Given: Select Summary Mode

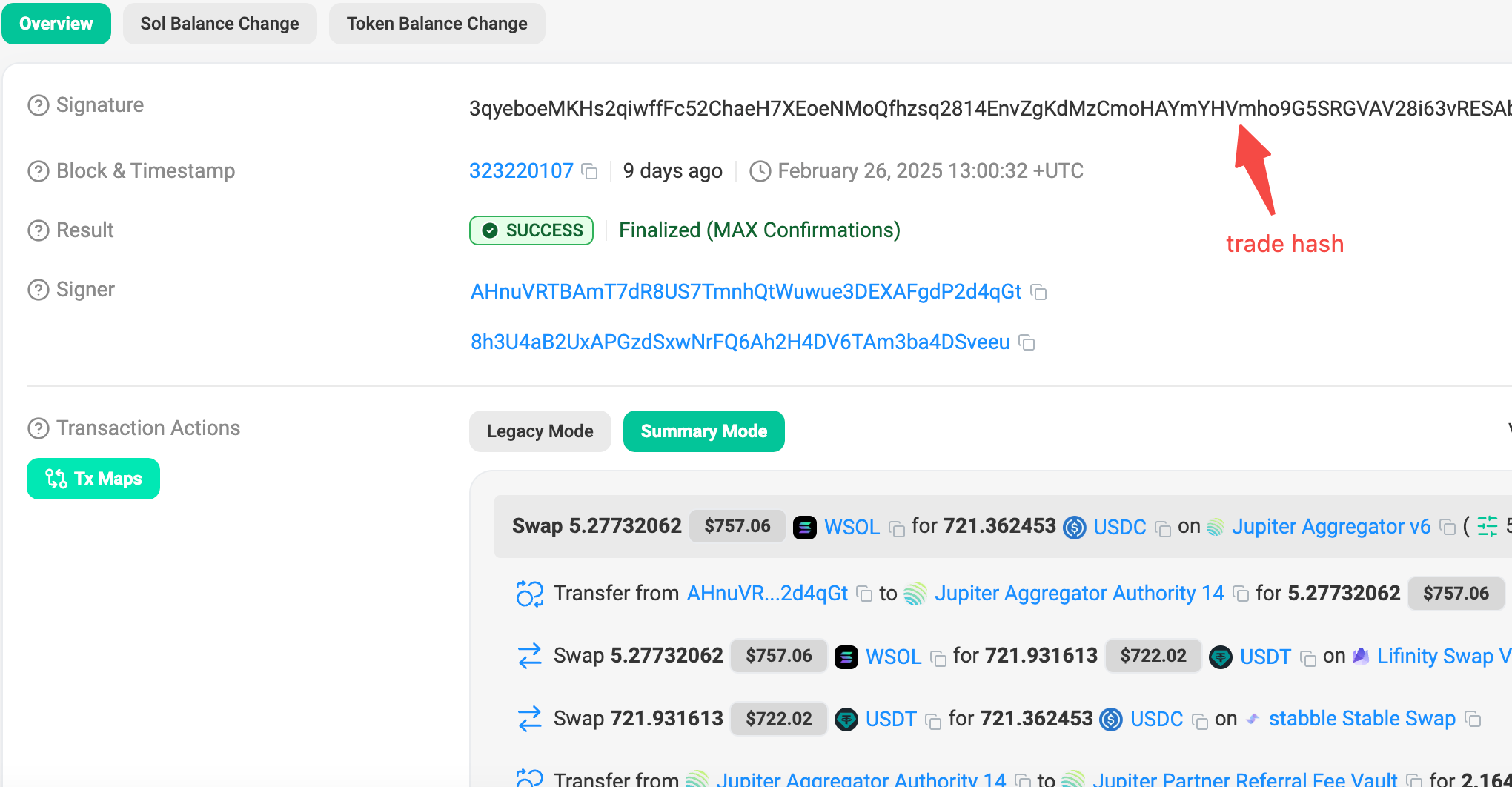Looking at the screenshot, I should 704,431.
